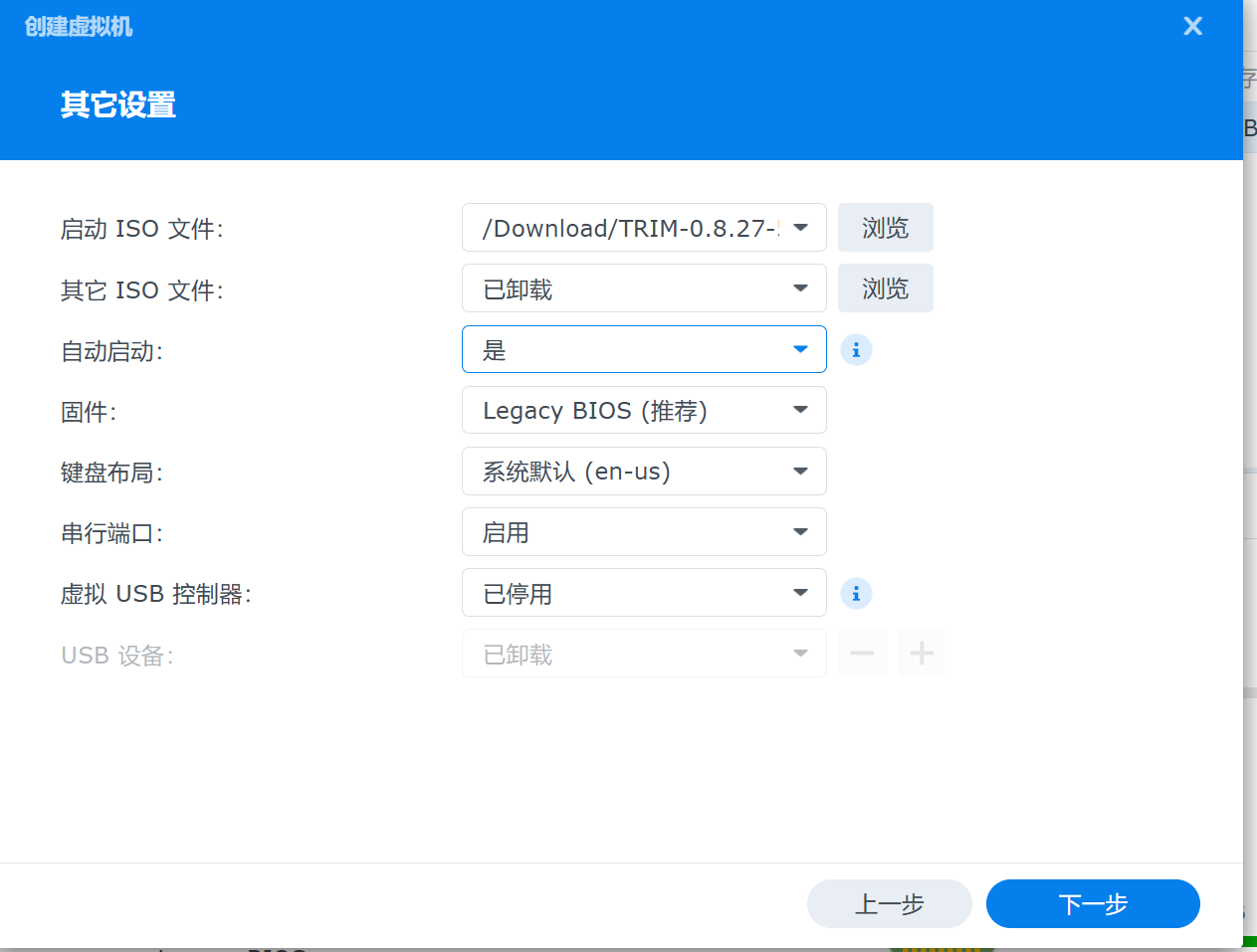Browse for the 其它 ISO 文件

pyautogui.click(x=886, y=288)
